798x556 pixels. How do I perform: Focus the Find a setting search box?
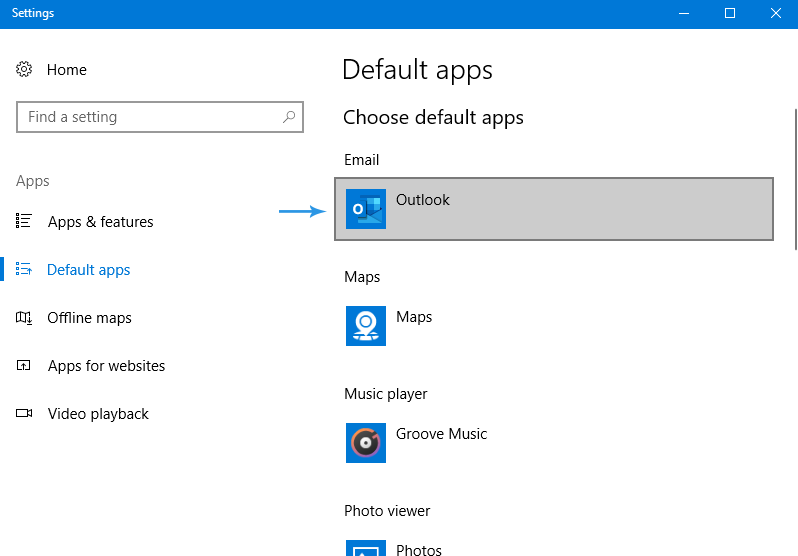(x=160, y=117)
